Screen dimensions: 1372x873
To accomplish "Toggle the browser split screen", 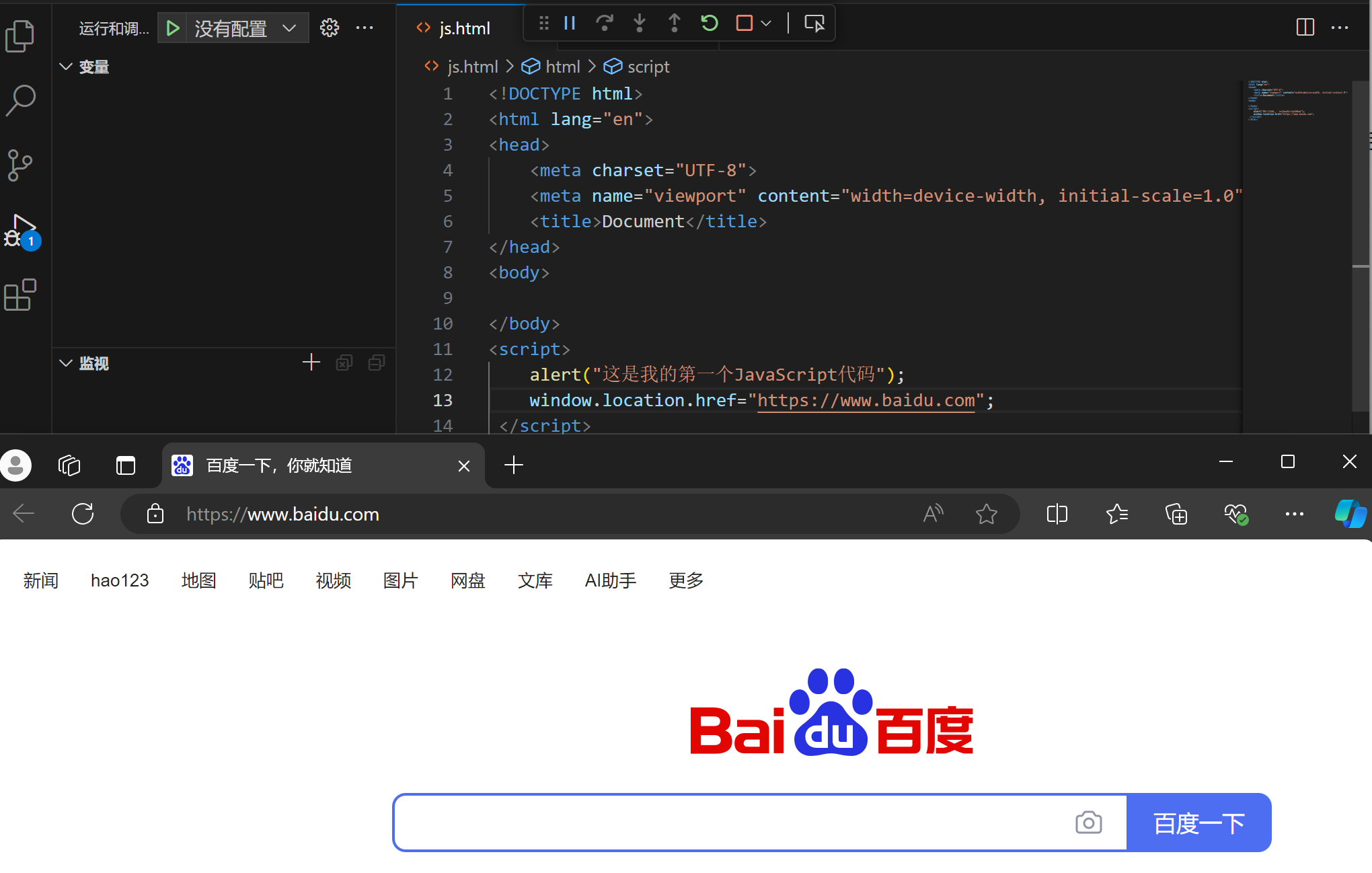I will tap(1057, 514).
